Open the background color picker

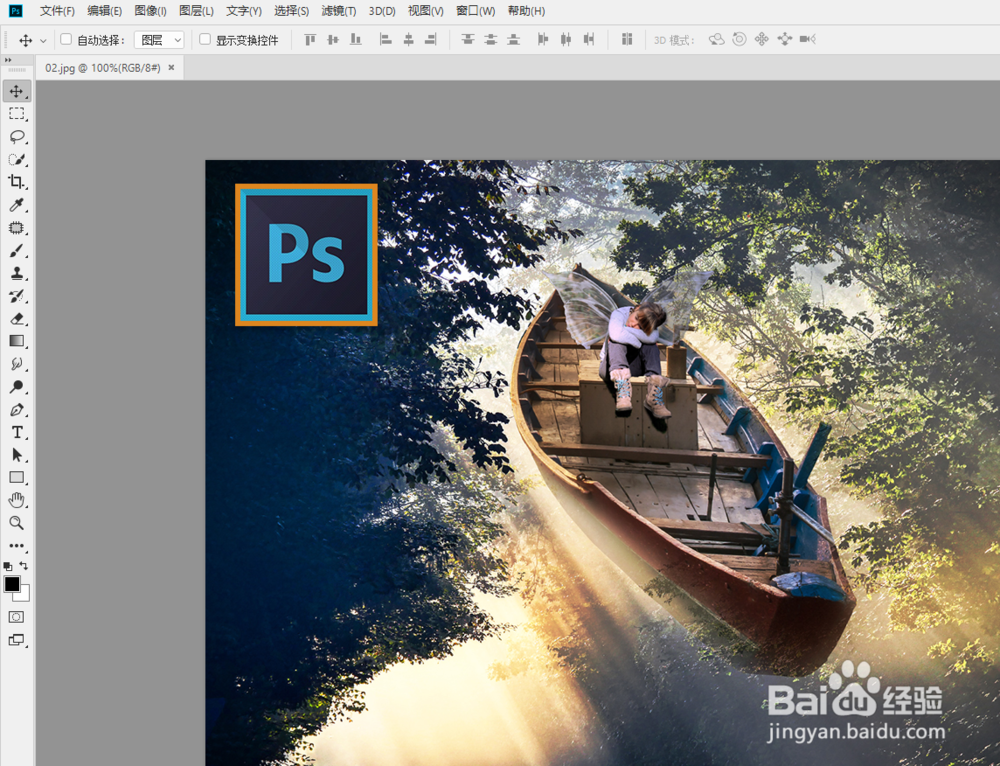click(x=25, y=596)
